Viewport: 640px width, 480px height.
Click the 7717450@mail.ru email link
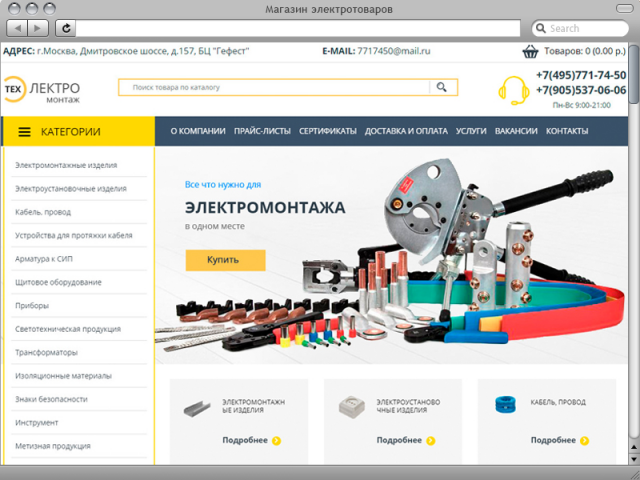tap(394, 51)
